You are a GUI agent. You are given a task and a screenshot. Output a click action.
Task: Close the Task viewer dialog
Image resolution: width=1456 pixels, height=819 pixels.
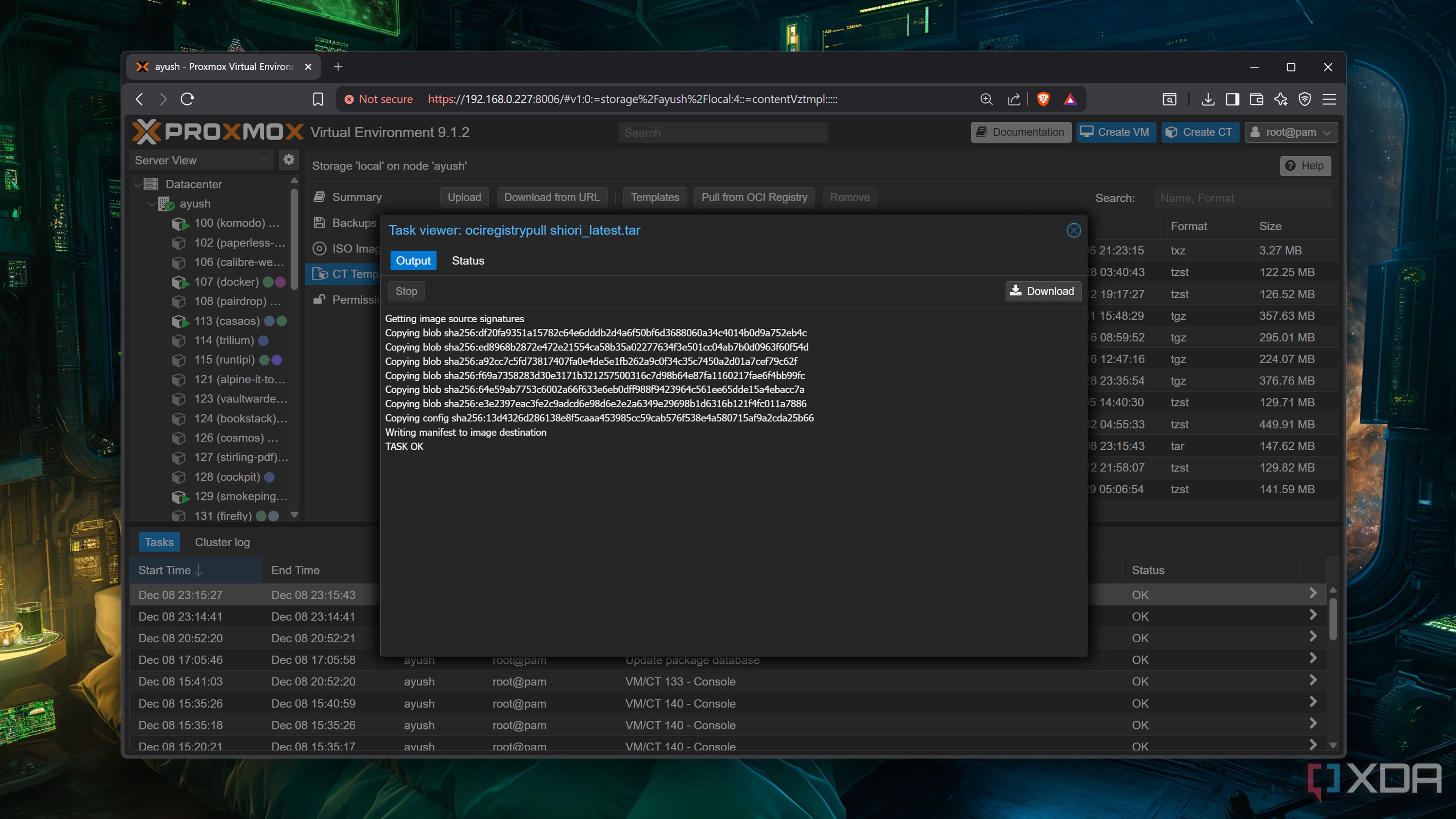tap(1073, 230)
